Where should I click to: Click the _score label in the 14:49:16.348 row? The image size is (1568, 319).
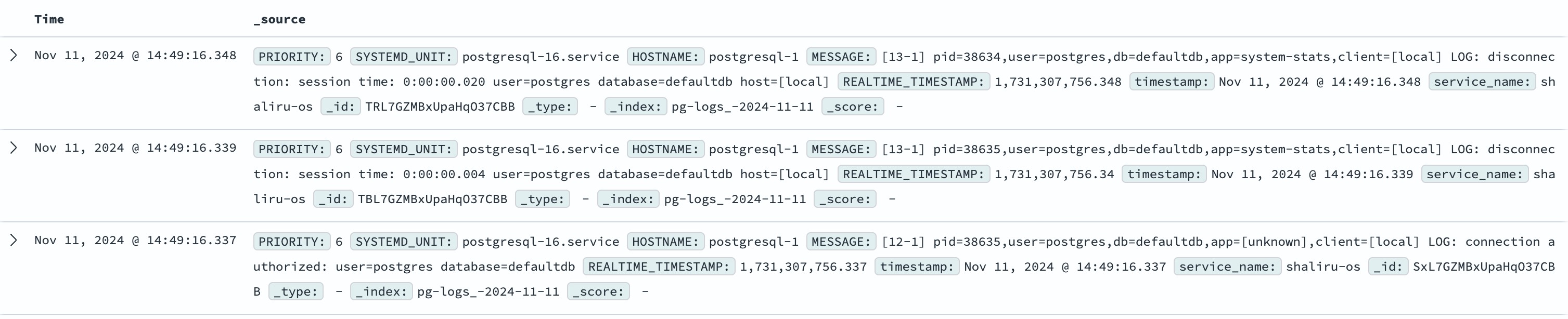click(852, 107)
